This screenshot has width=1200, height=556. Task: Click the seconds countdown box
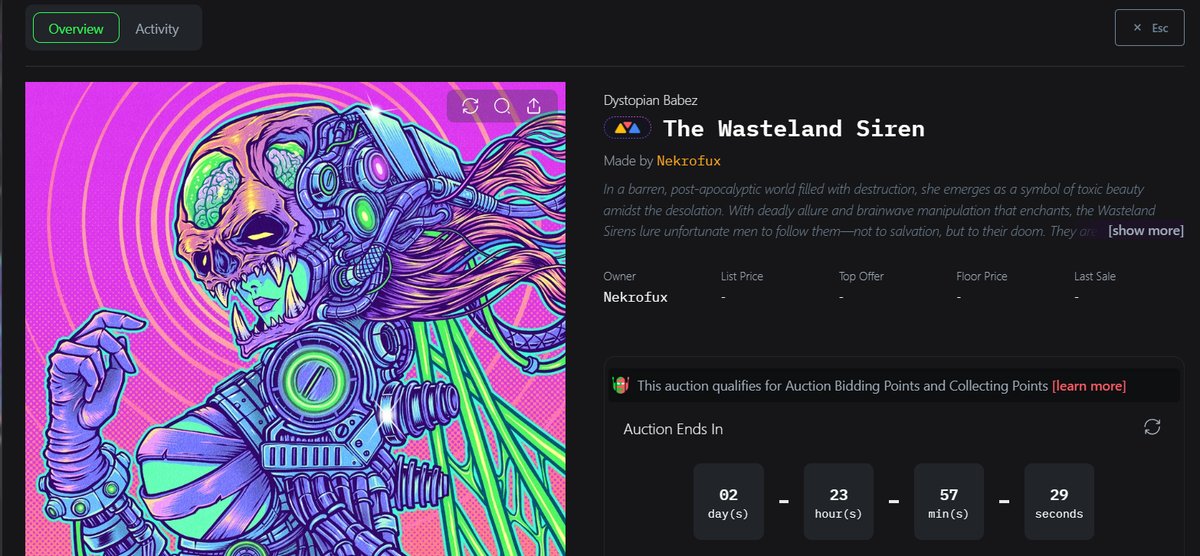click(1059, 502)
